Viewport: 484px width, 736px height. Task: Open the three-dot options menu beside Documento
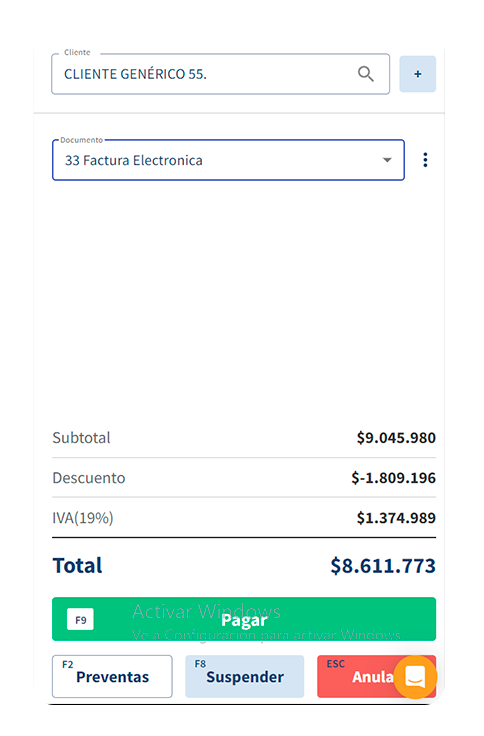(425, 160)
